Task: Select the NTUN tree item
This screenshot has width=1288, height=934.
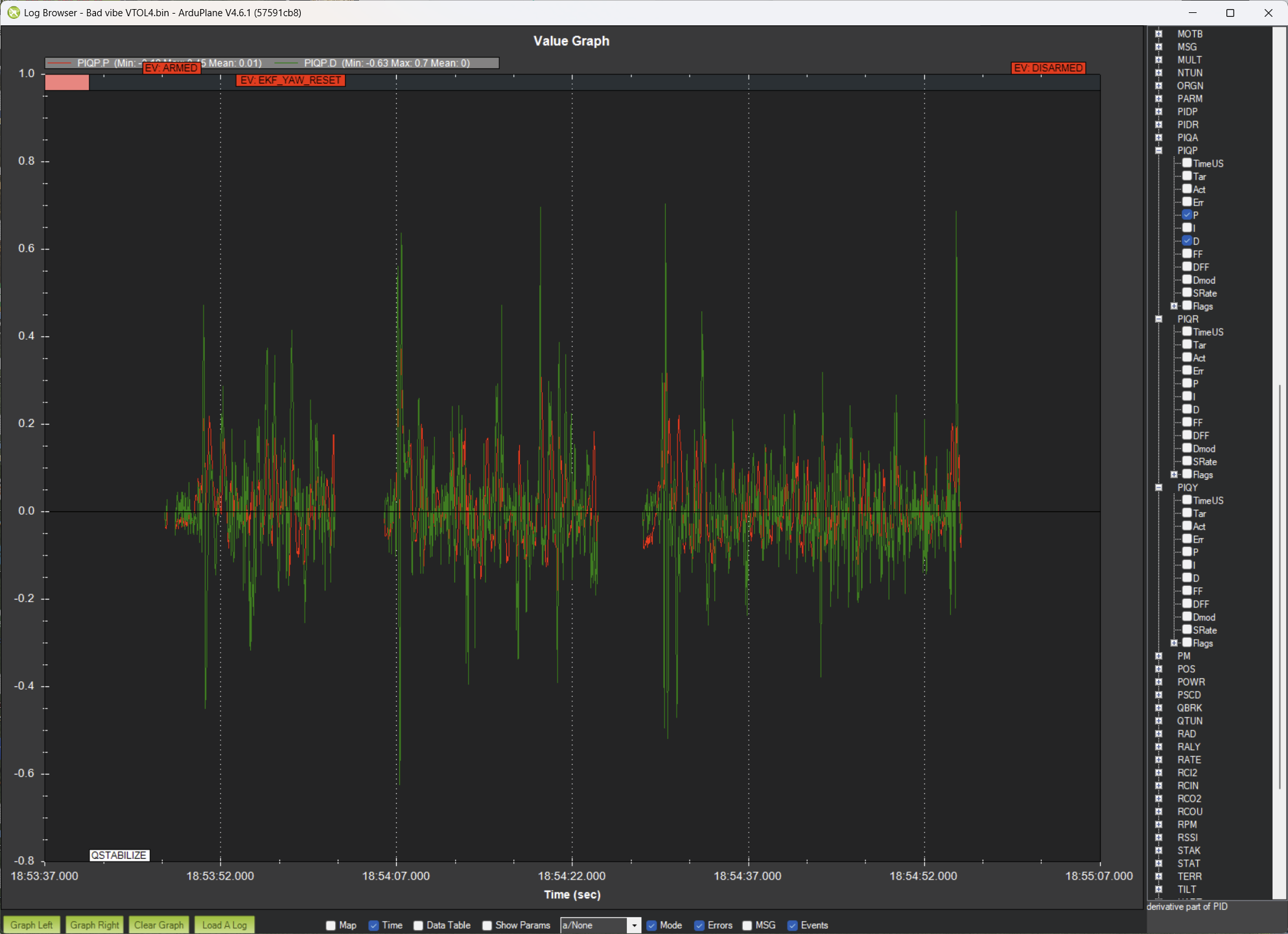Action: [x=1189, y=73]
